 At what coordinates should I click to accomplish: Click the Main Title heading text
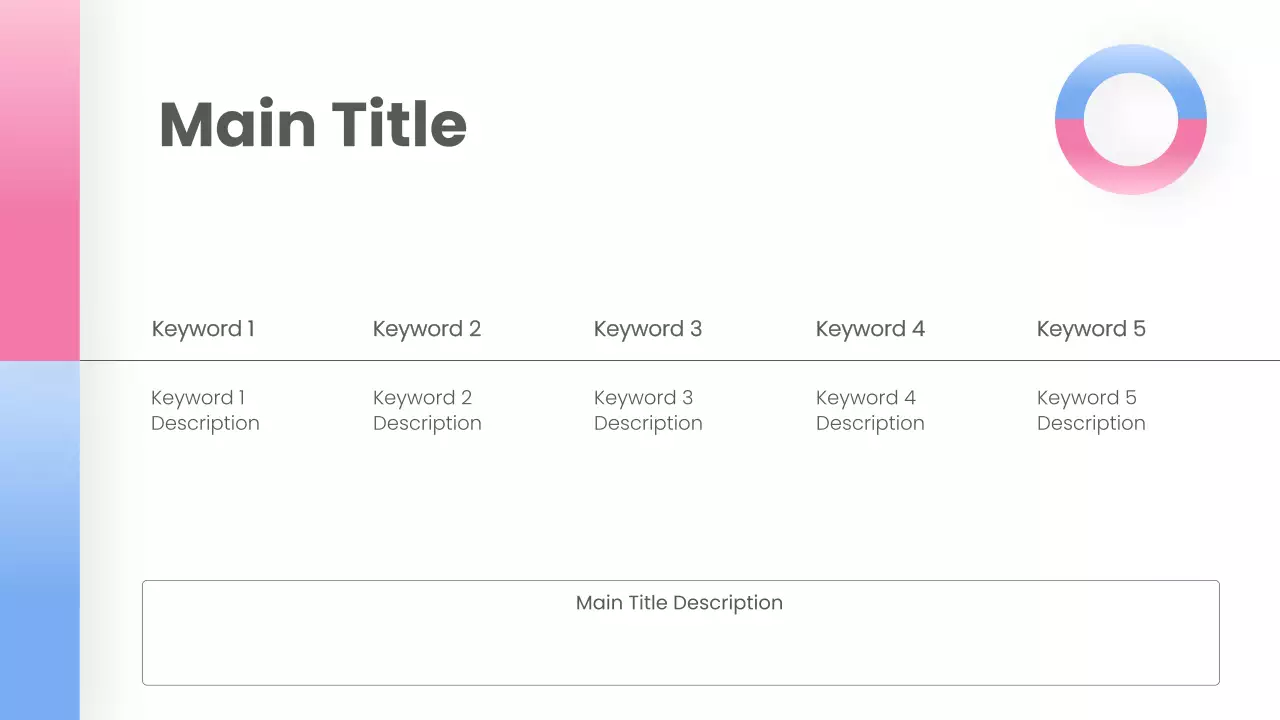(x=312, y=125)
